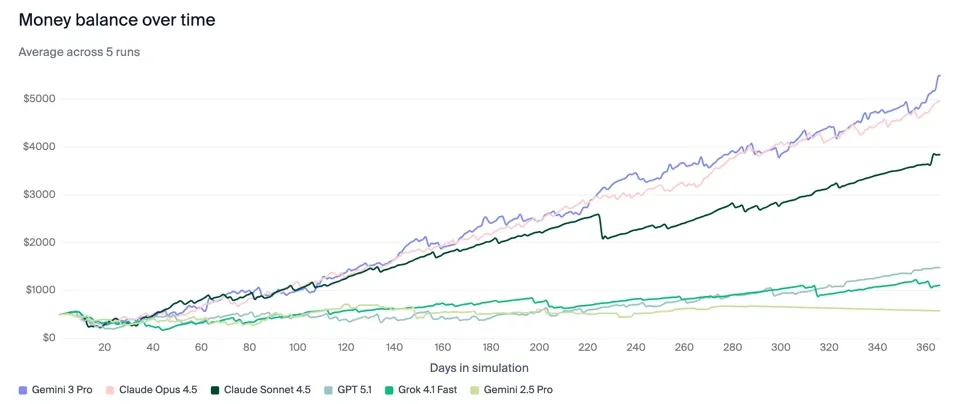This screenshot has width=960, height=404.
Task: Click the $0 y-axis label
Action: point(46,338)
